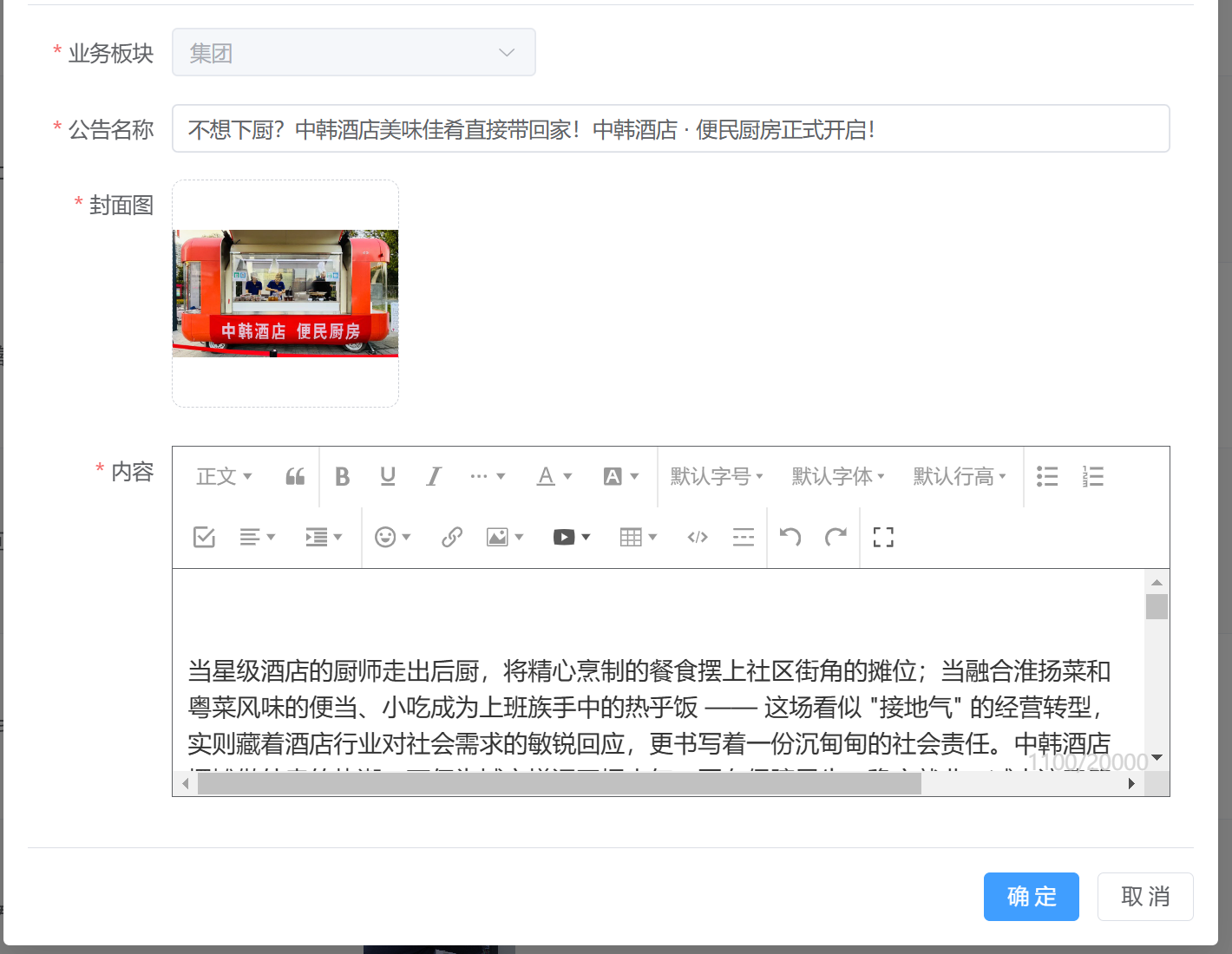Open the emoji picker
1232x954 pixels.
click(x=392, y=537)
